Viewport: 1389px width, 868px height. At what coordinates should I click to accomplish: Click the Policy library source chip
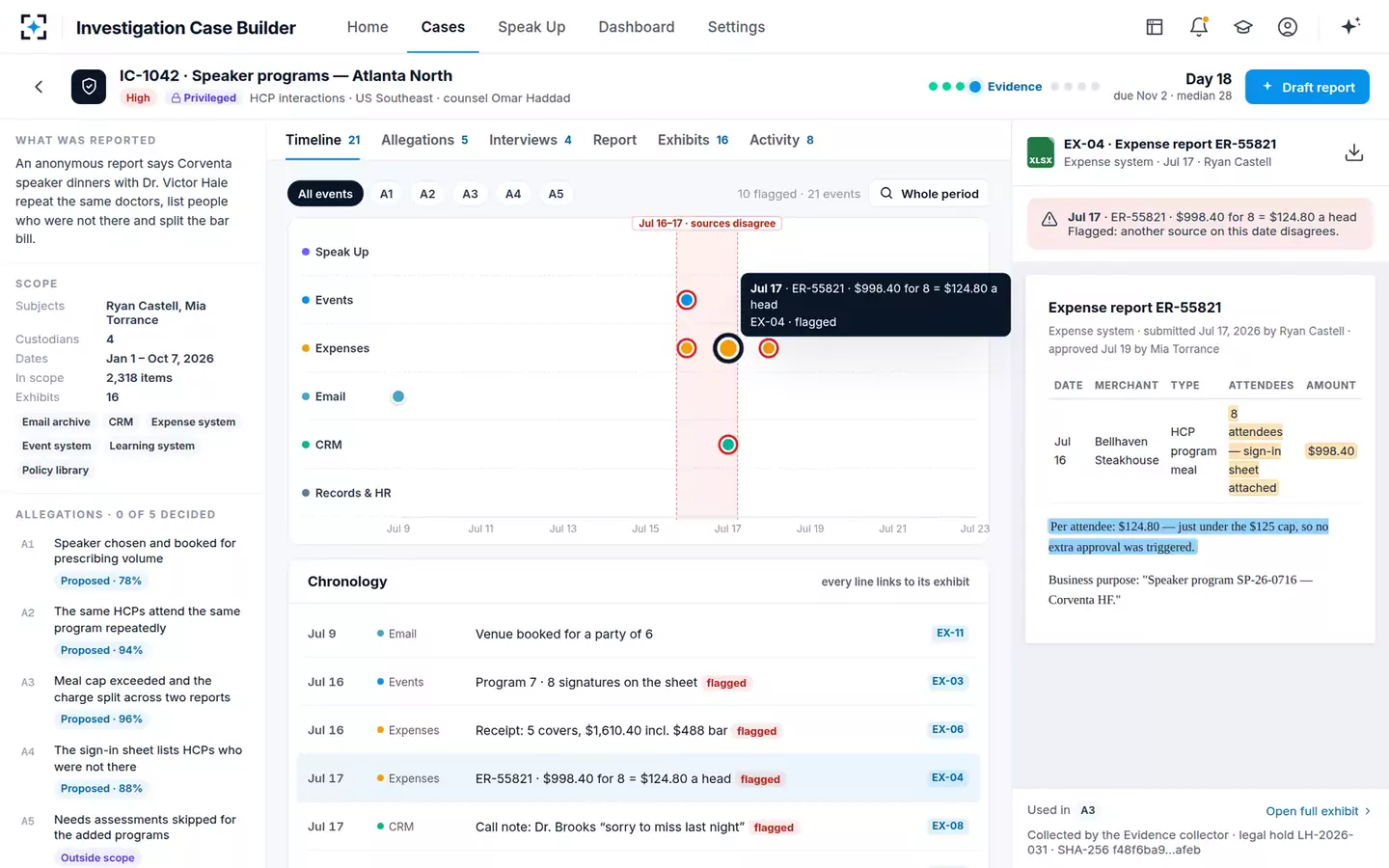[55, 471]
